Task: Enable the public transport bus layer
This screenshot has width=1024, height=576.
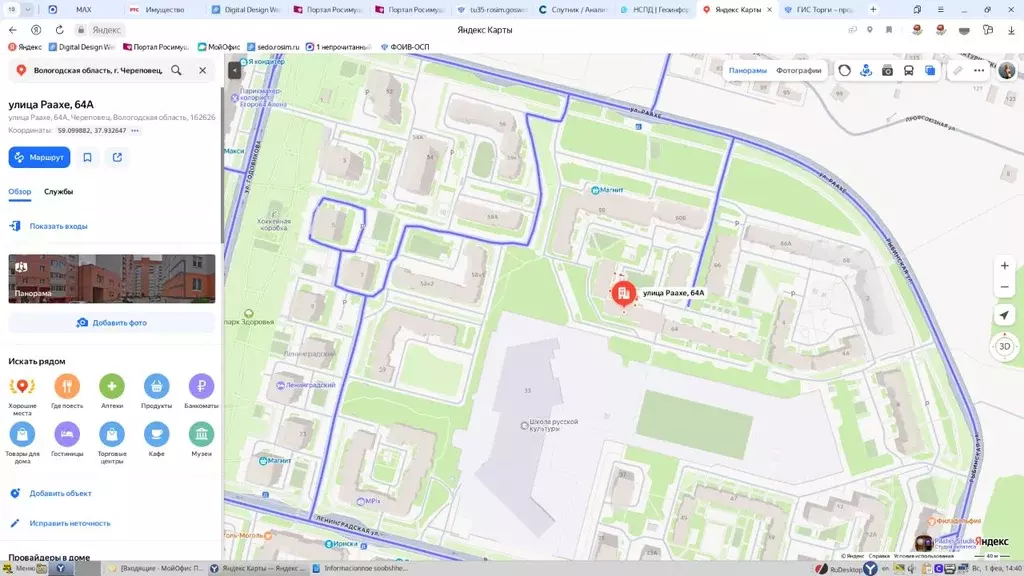Action: click(908, 70)
